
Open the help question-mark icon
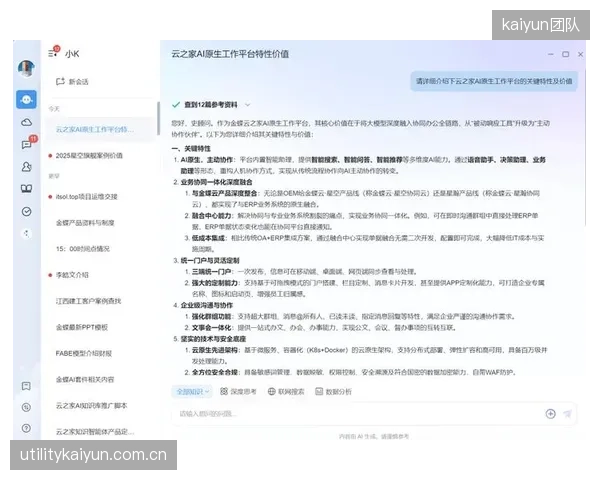26,428
